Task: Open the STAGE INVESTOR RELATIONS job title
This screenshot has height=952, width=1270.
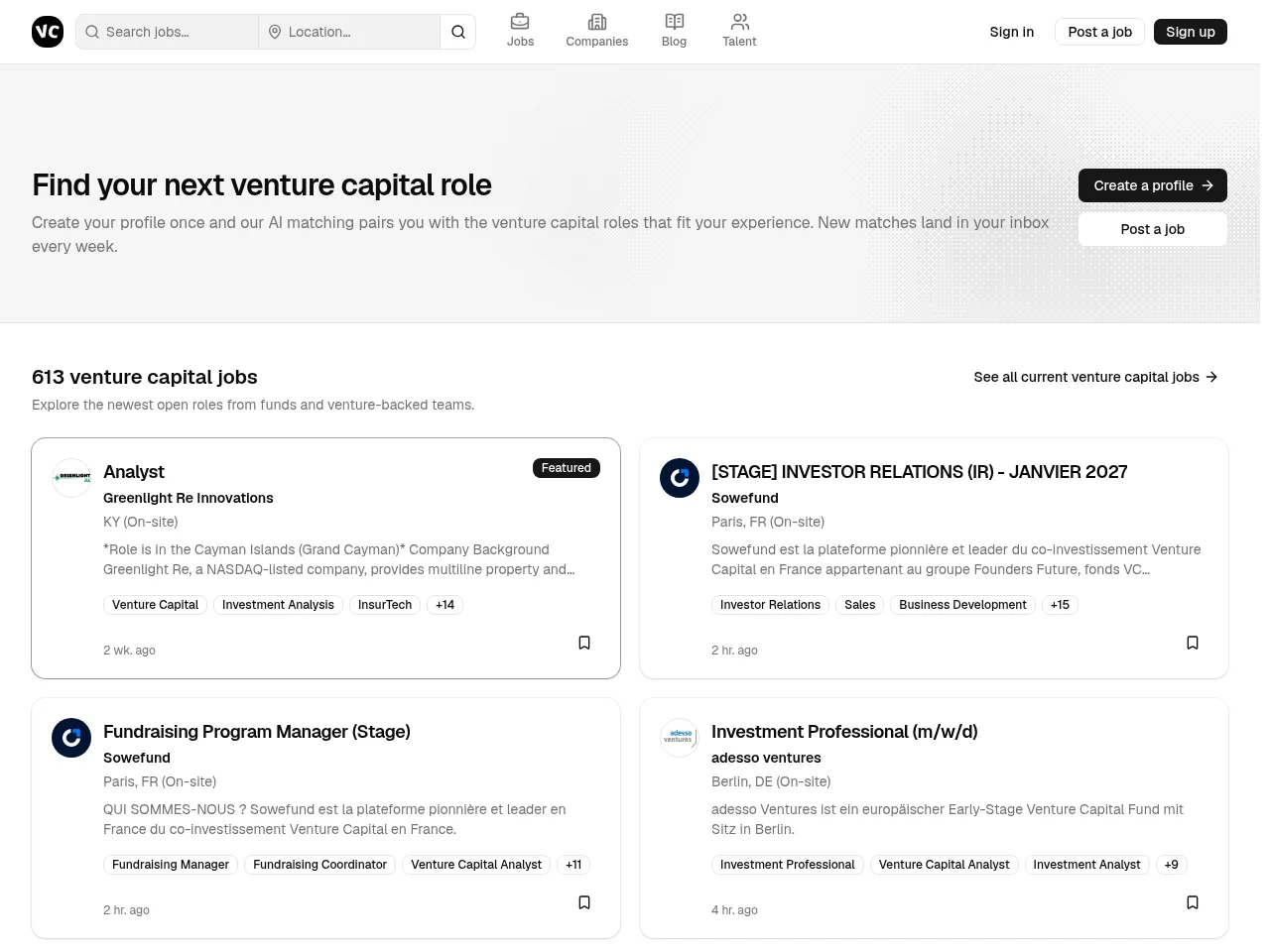Action: click(x=919, y=472)
